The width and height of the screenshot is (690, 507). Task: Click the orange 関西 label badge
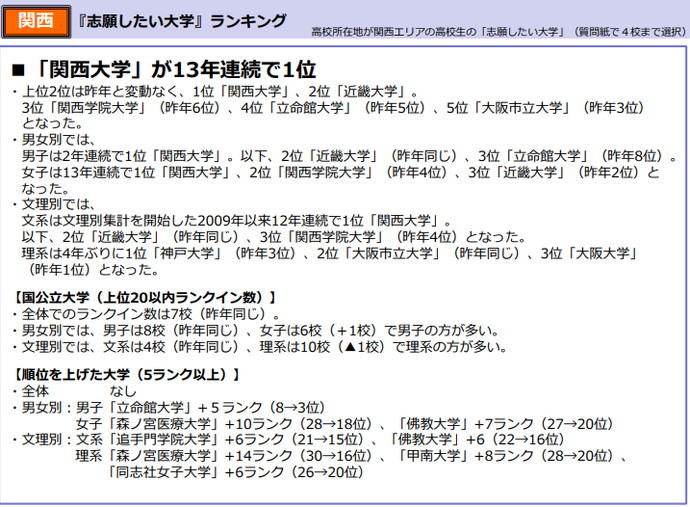36,21
